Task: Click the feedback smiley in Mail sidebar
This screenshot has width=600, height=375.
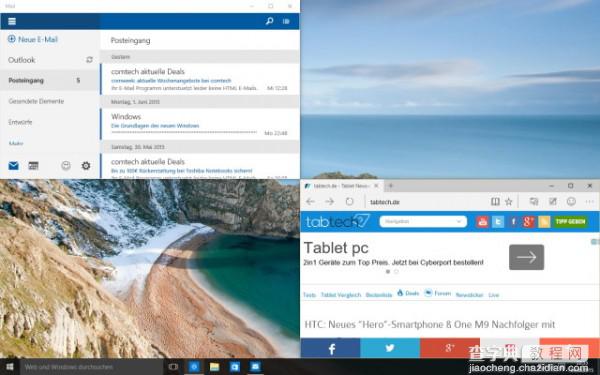Action: click(x=66, y=165)
